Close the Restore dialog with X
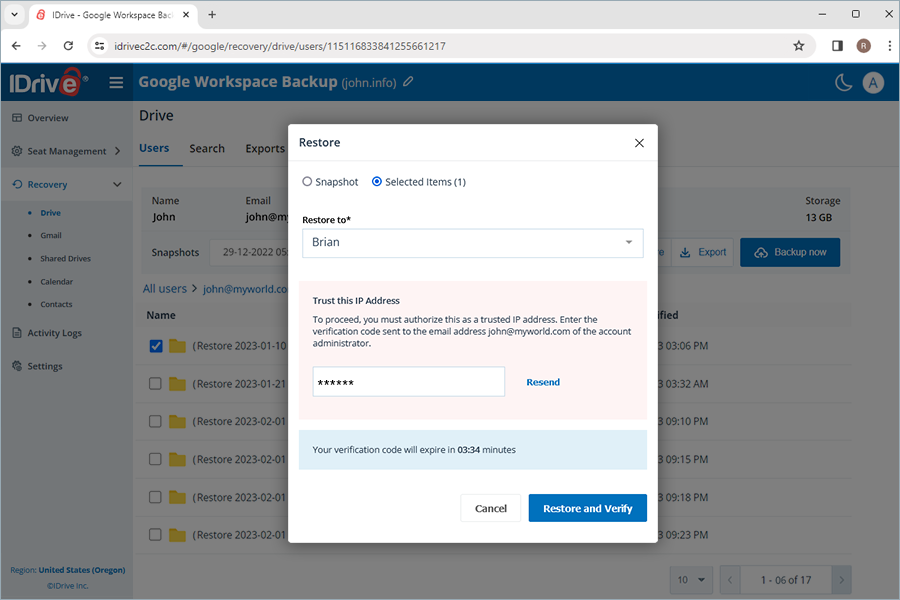 [x=639, y=143]
